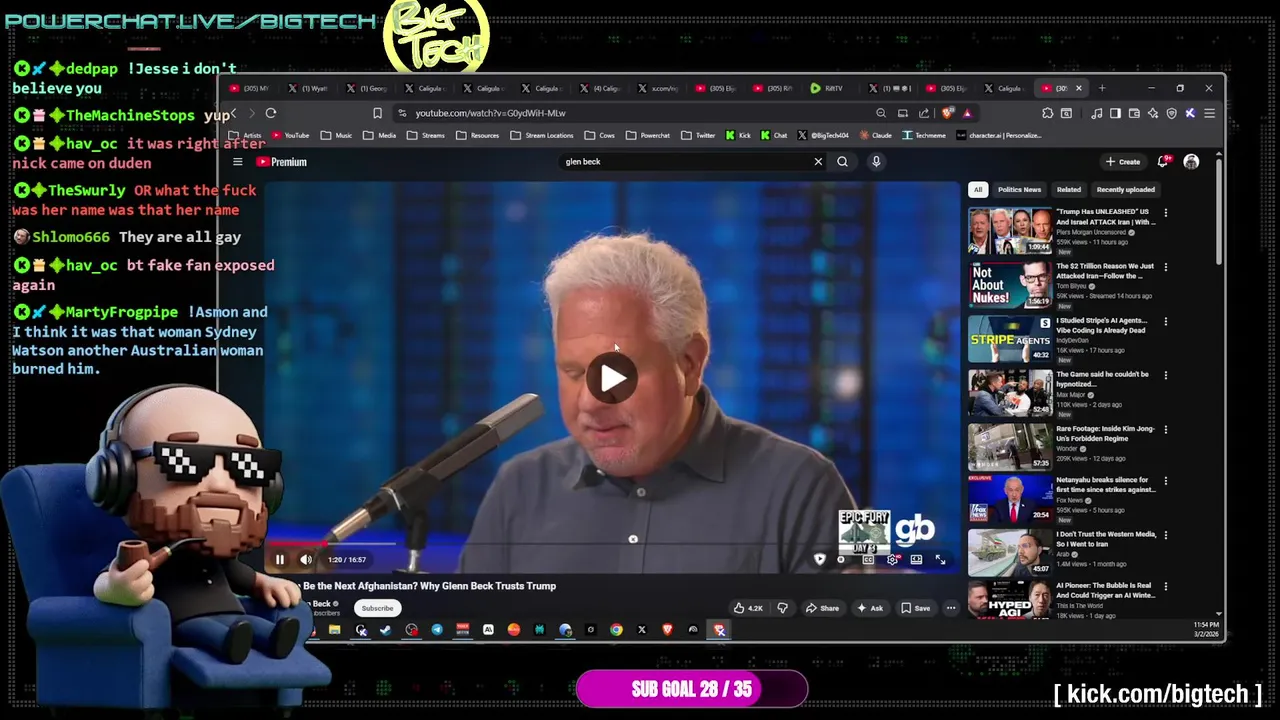Open the 'Powerchat' bookmarks folder

pos(648,135)
